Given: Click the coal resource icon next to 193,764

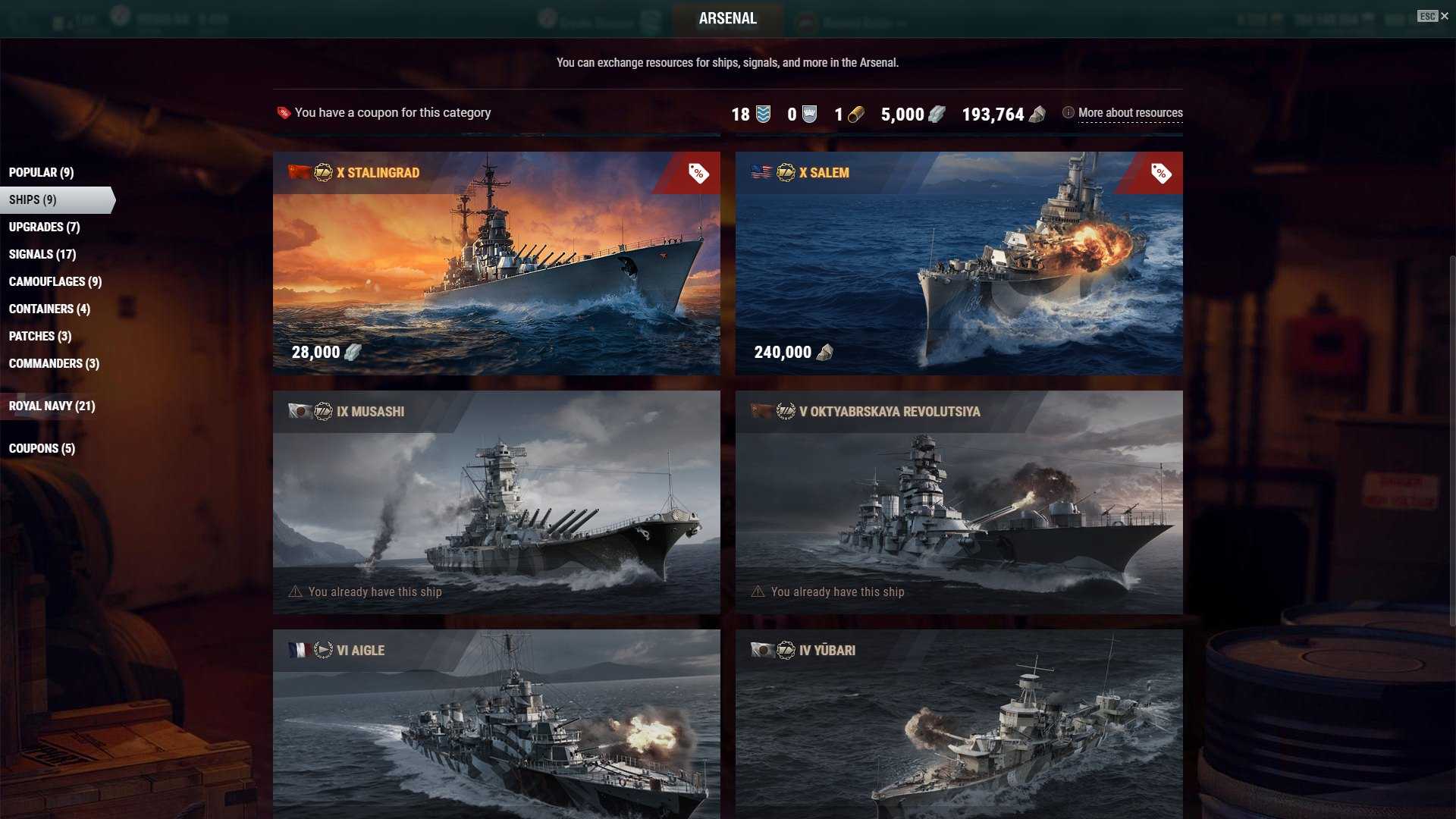Looking at the screenshot, I should (x=1037, y=114).
